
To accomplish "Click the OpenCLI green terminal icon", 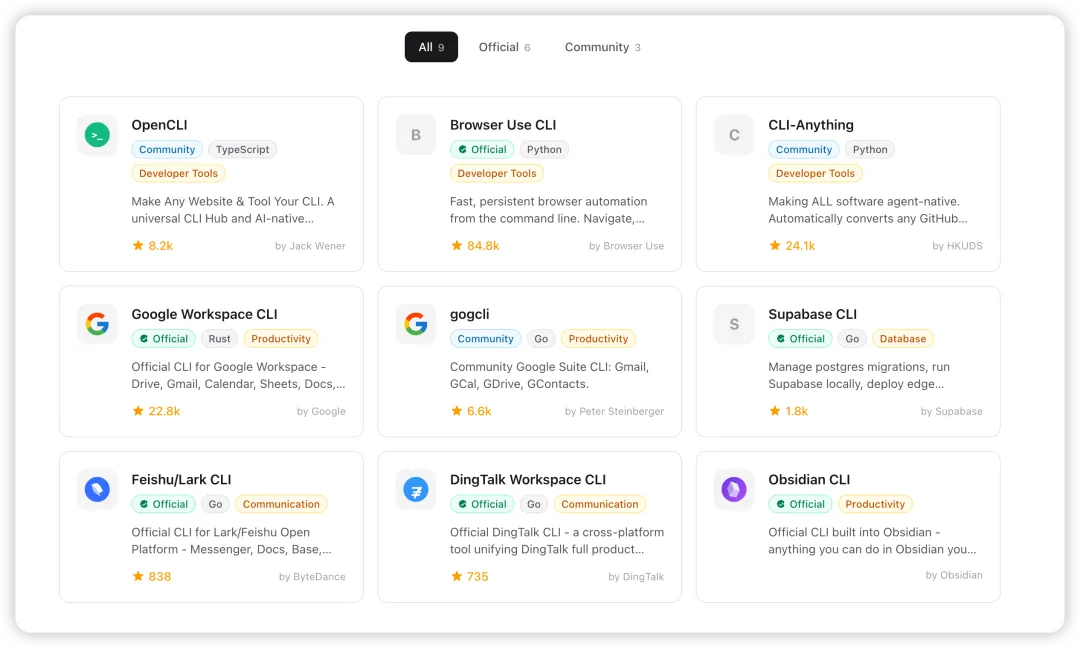I will pos(97,135).
